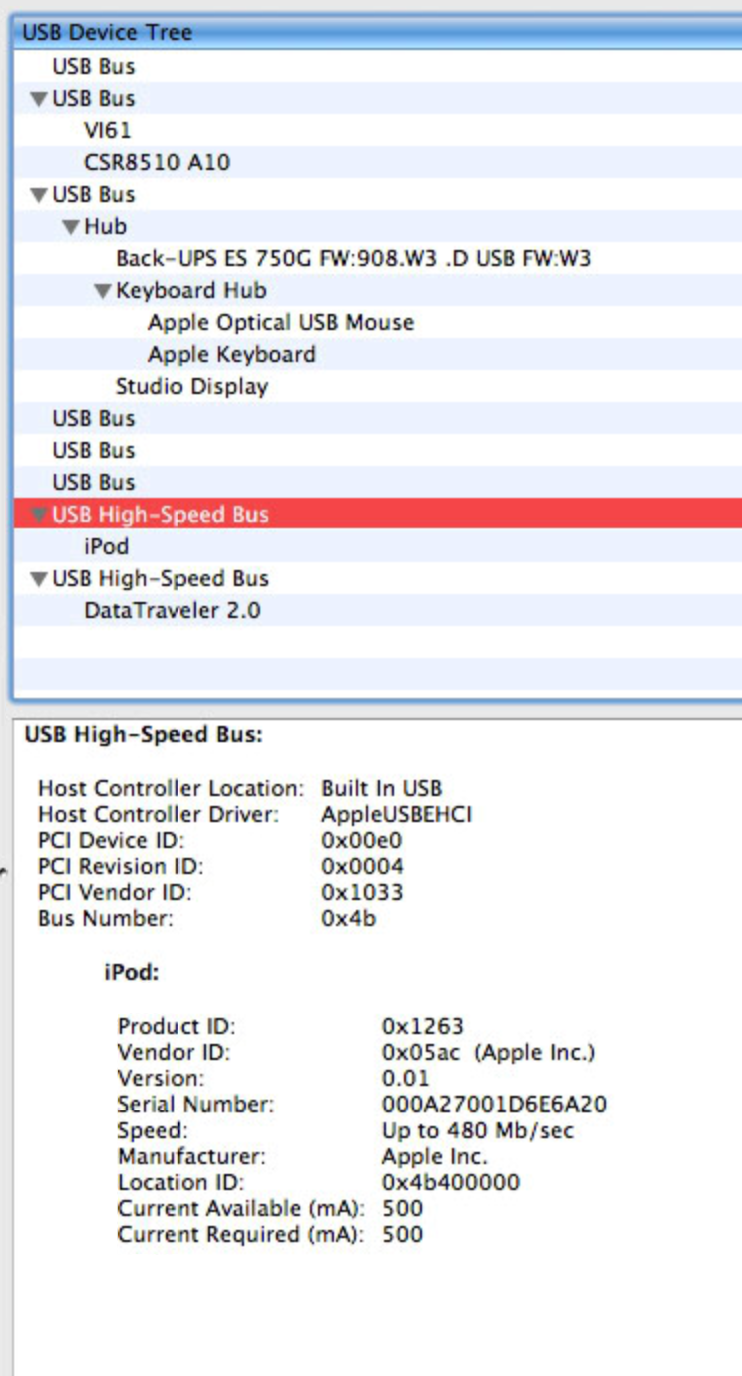Select USB Bus label above VI61
Image resolution: width=742 pixels, height=1376 pixels.
tap(93, 98)
